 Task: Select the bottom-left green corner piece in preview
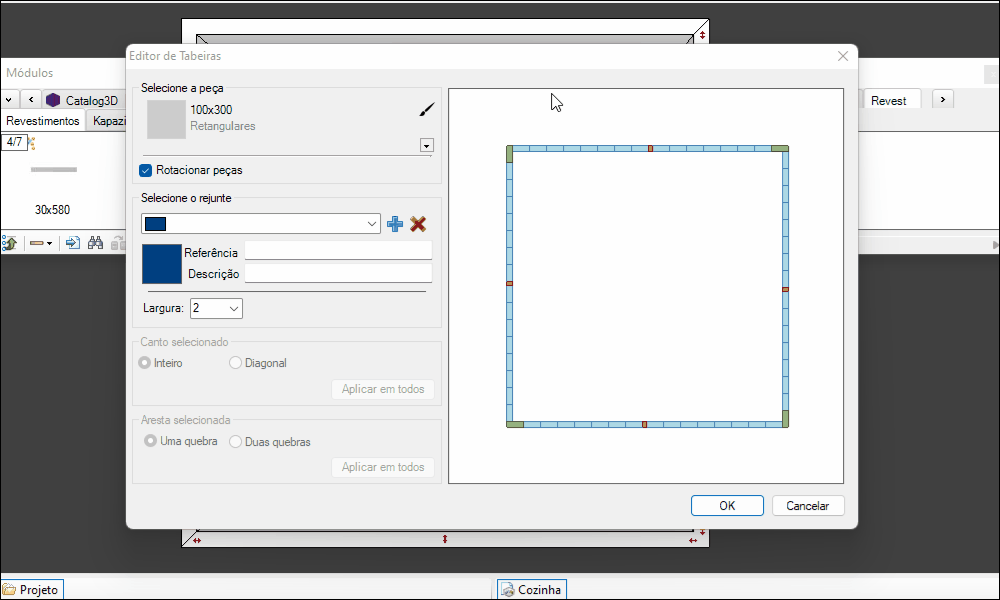pos(515,425)
